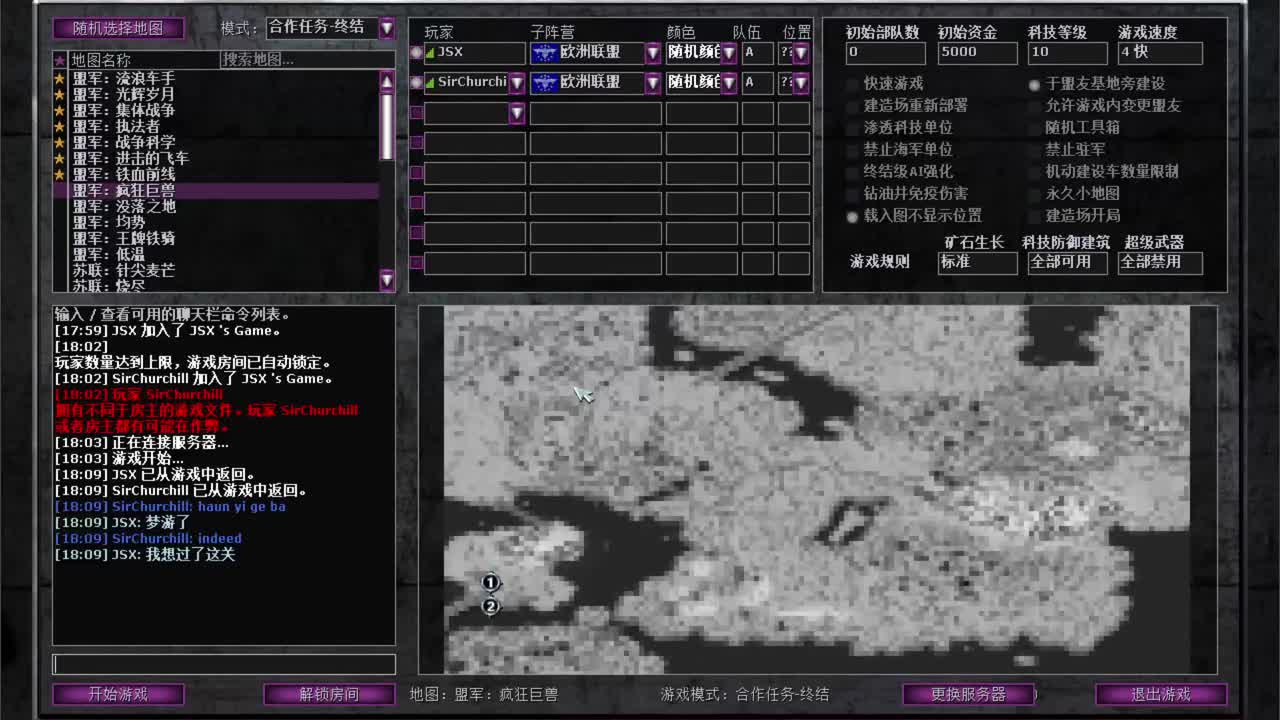Toggle 终结级AI强化 checkbox

853,172
